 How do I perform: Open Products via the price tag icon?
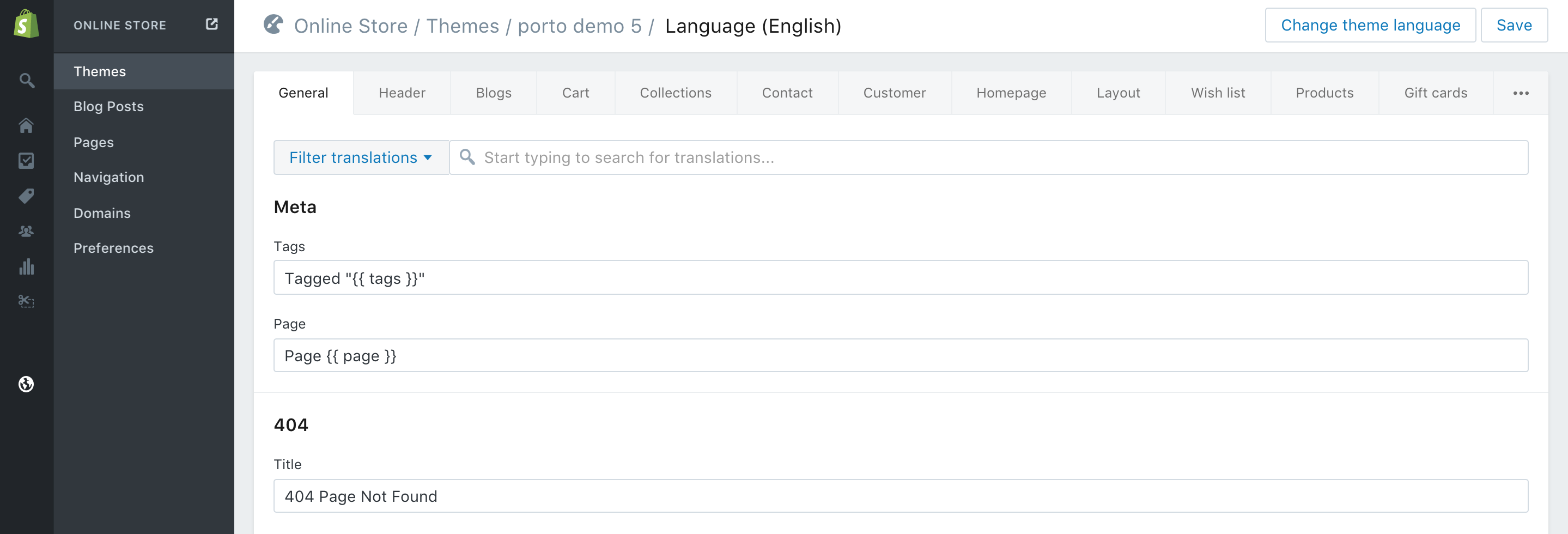click(26, 196)
